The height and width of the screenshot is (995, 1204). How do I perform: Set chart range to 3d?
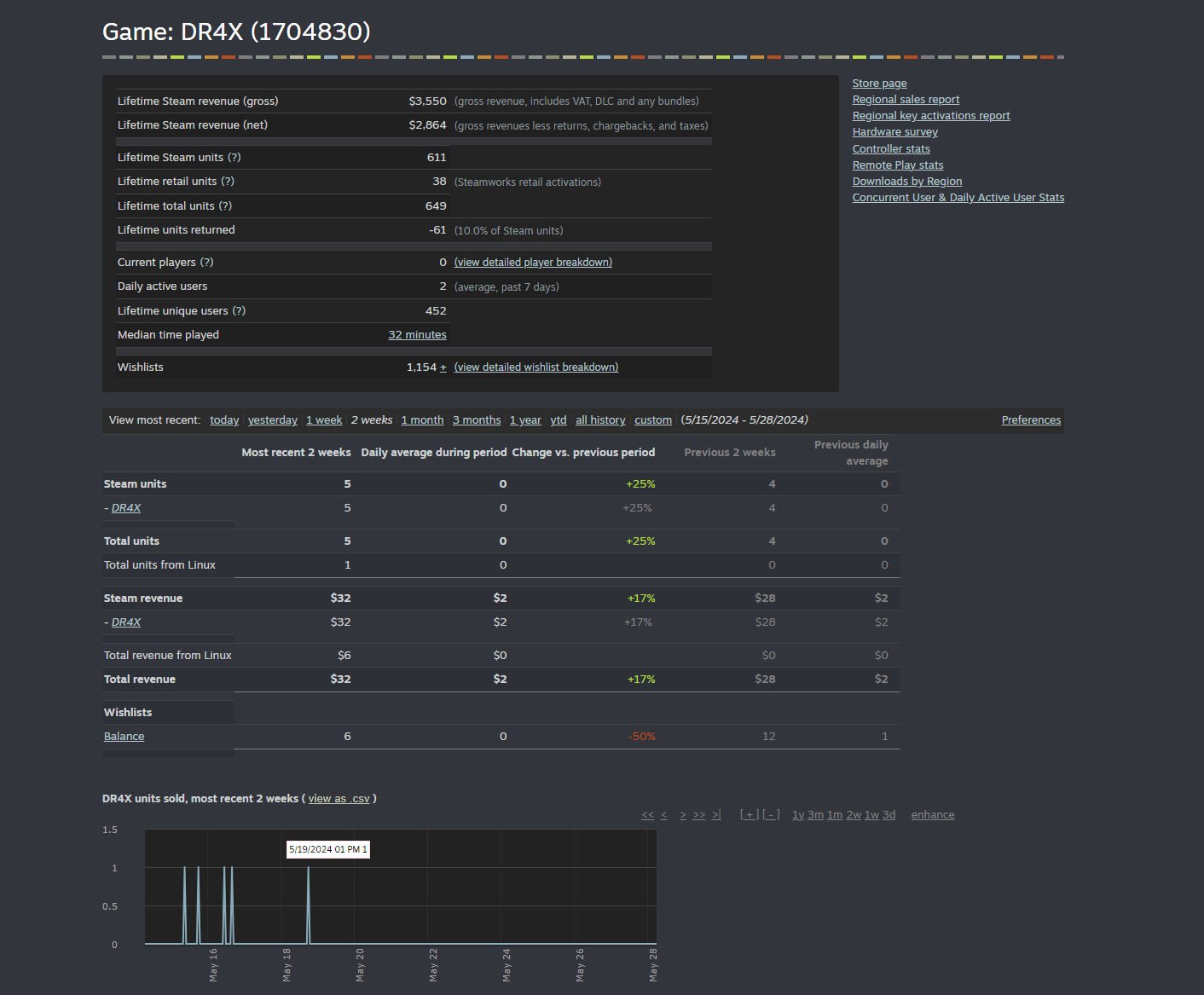[x=889, y=814]
